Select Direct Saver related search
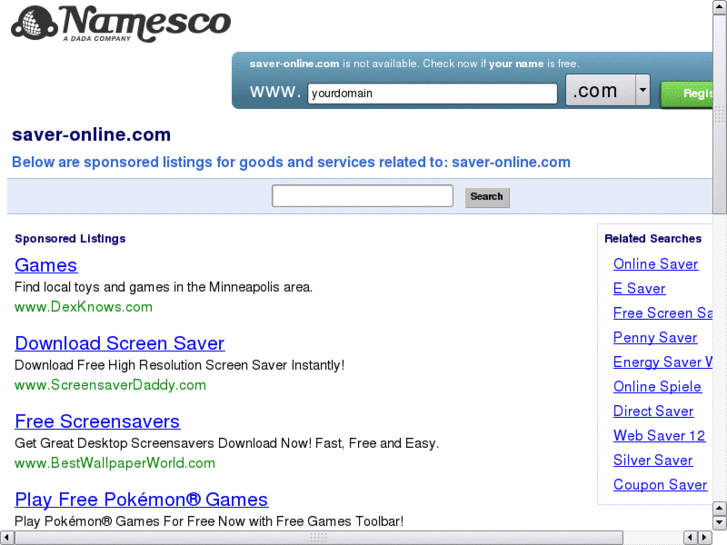727x545 pixels. (653, 411)
